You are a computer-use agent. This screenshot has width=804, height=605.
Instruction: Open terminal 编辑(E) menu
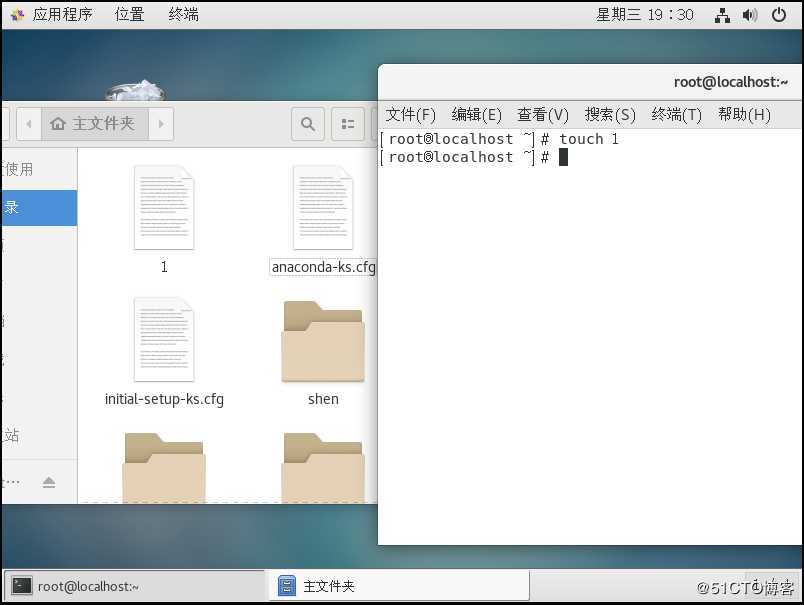[476, 114]
